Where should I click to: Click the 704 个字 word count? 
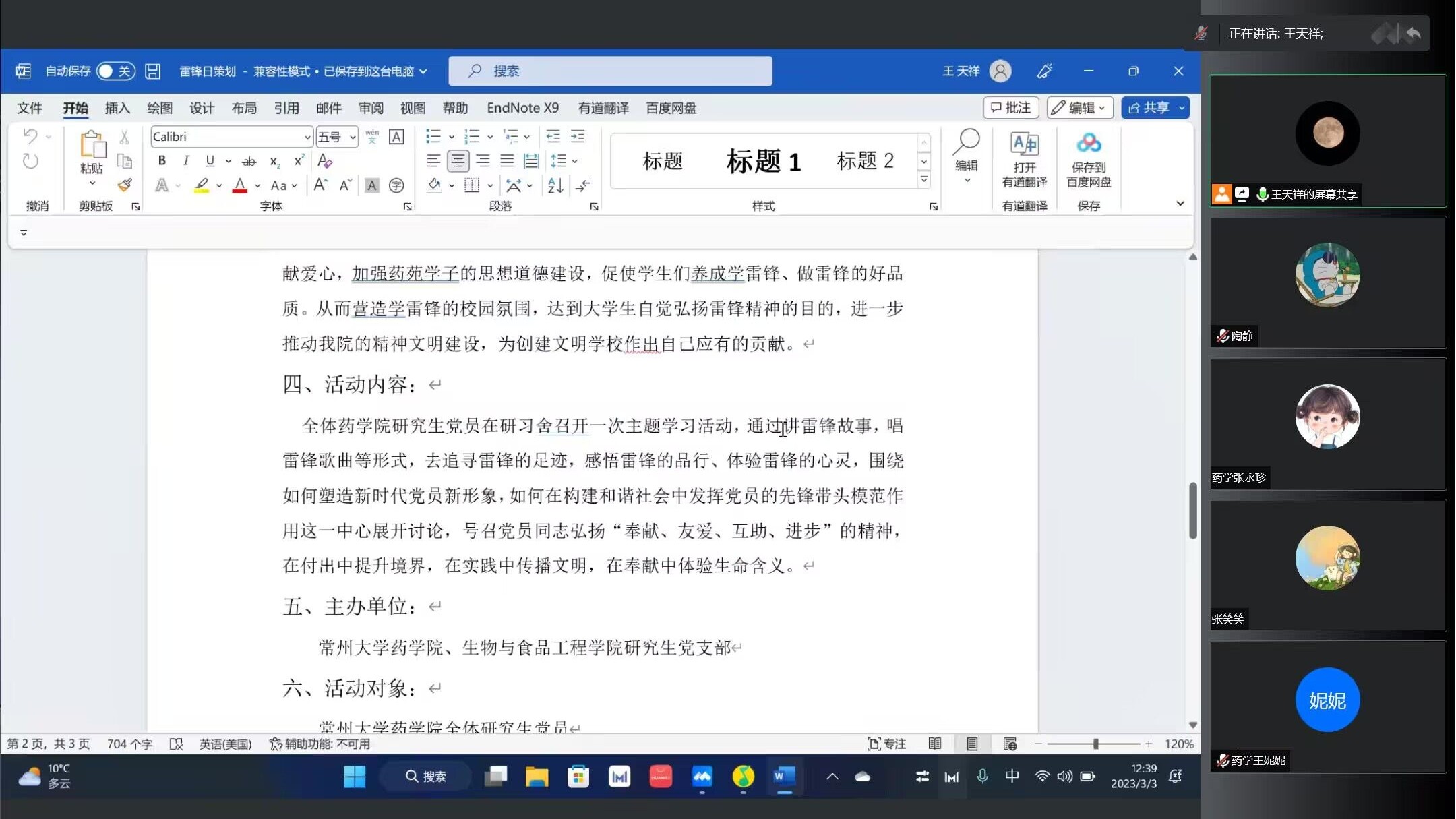coord(129,744)
